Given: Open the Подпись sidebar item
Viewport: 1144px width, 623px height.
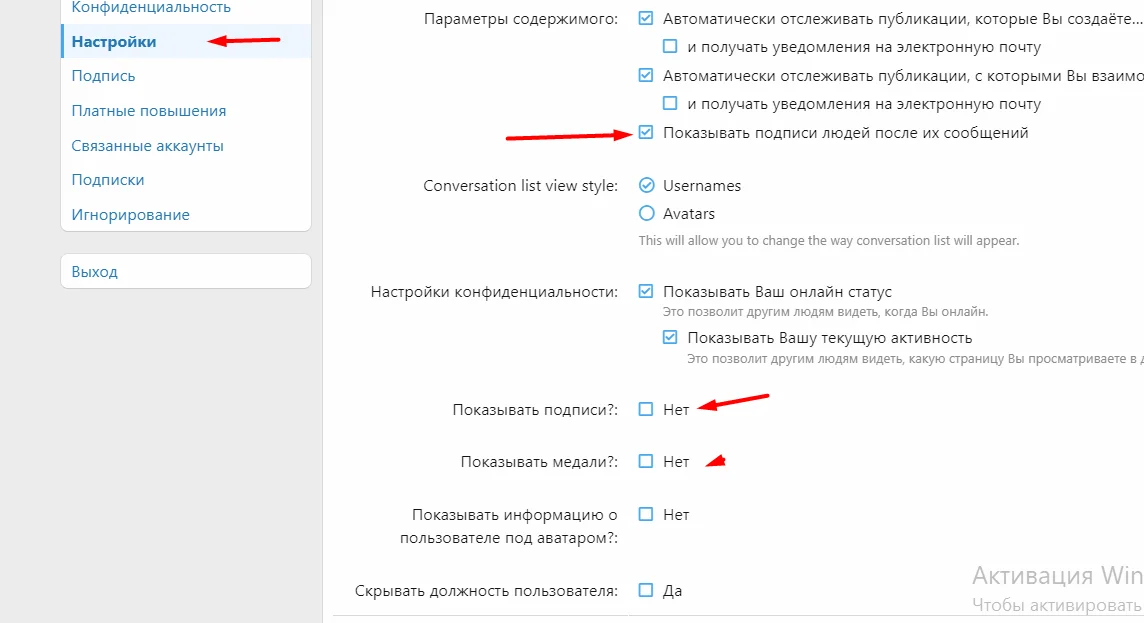Looking at the screenshot, I should click(104, 76).
